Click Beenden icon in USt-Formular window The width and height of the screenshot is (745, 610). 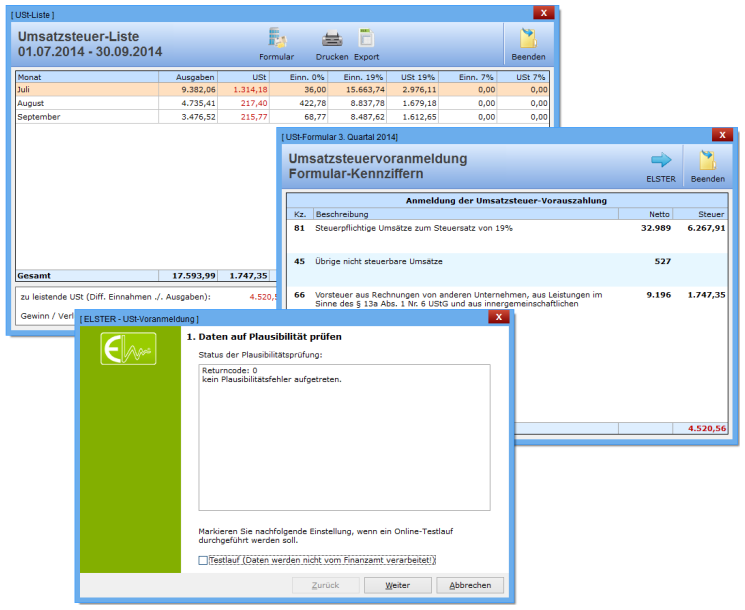(708, 160)
